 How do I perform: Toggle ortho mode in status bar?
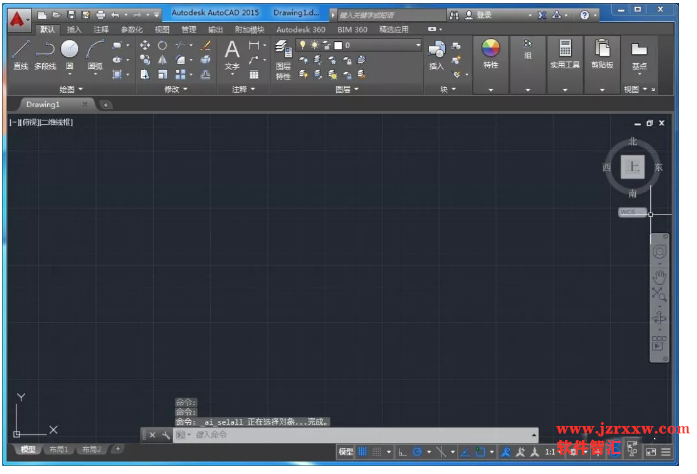click(x=402, y=452)
